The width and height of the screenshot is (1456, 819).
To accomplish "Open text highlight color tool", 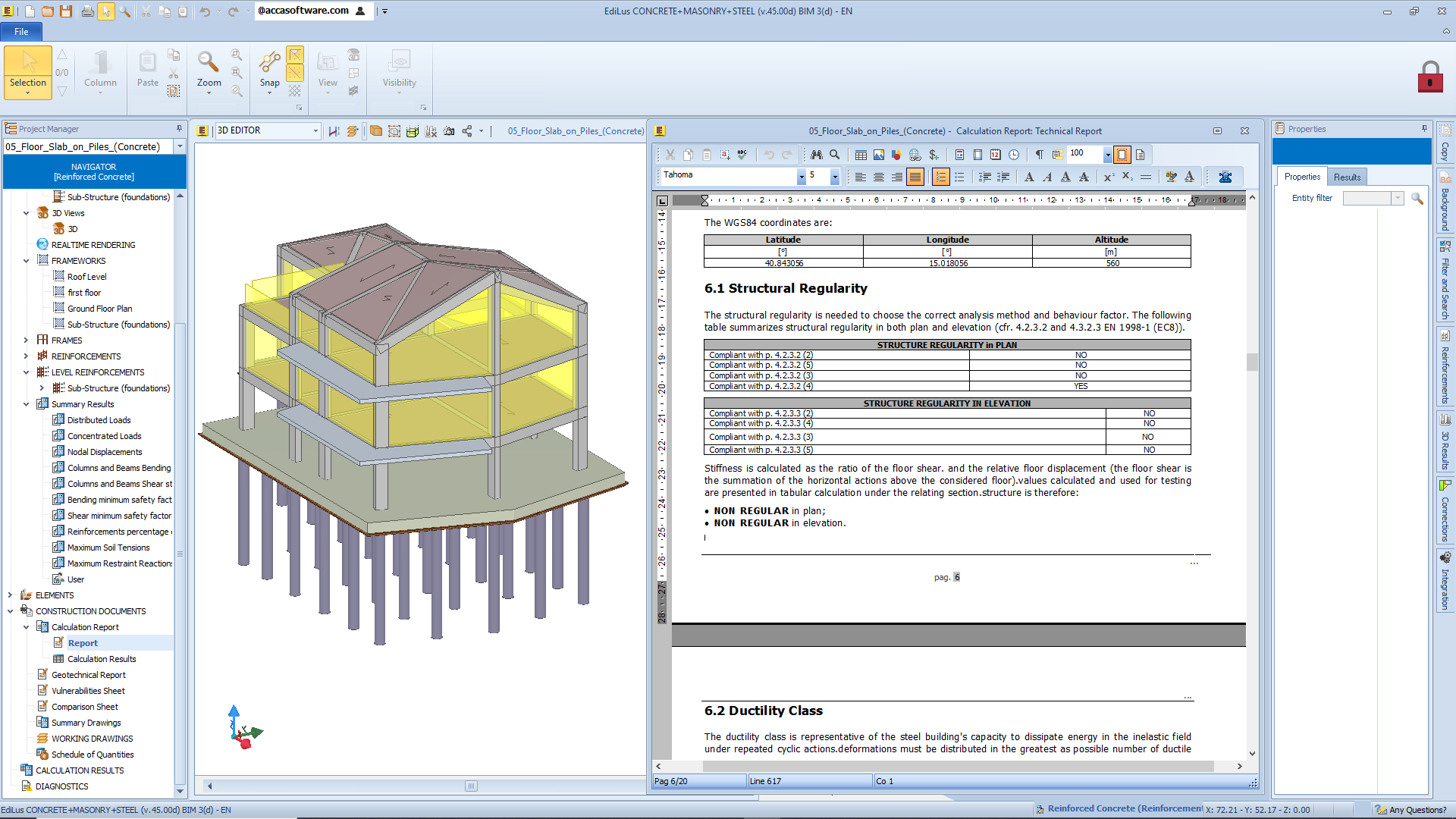I will (x=1172, y=177).
